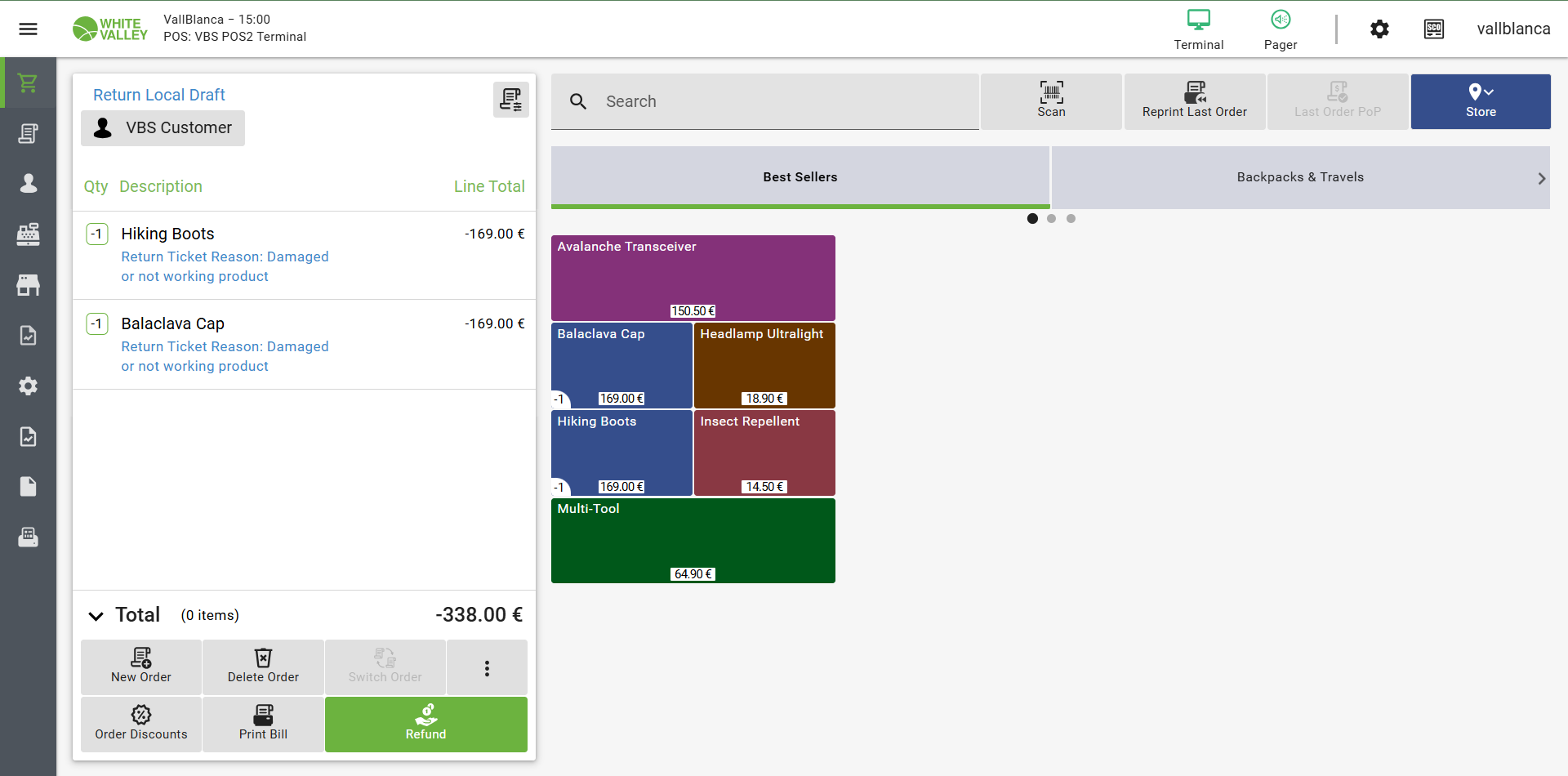Open the three-dot more actions menu
The height and width of the screenshot is (776, 1568).
click(487, 668)
